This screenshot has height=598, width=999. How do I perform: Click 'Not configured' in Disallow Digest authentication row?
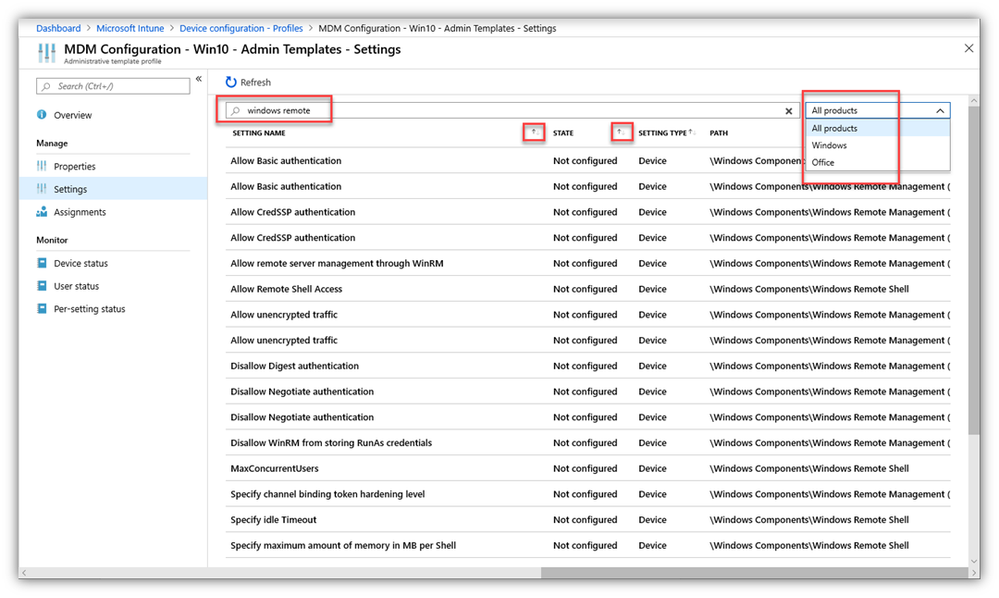(585, 366)
